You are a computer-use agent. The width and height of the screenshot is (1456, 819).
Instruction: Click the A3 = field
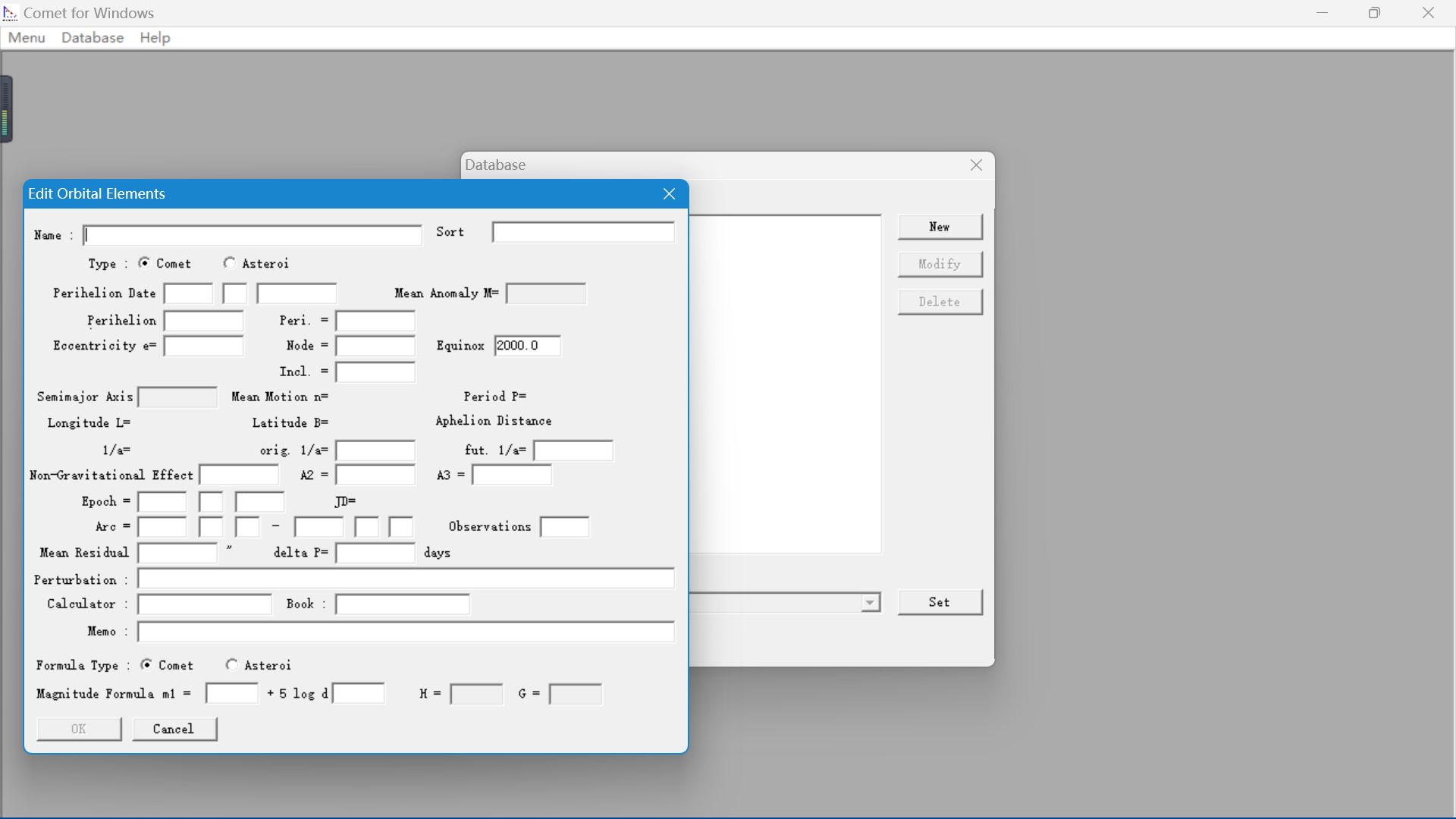512,475
